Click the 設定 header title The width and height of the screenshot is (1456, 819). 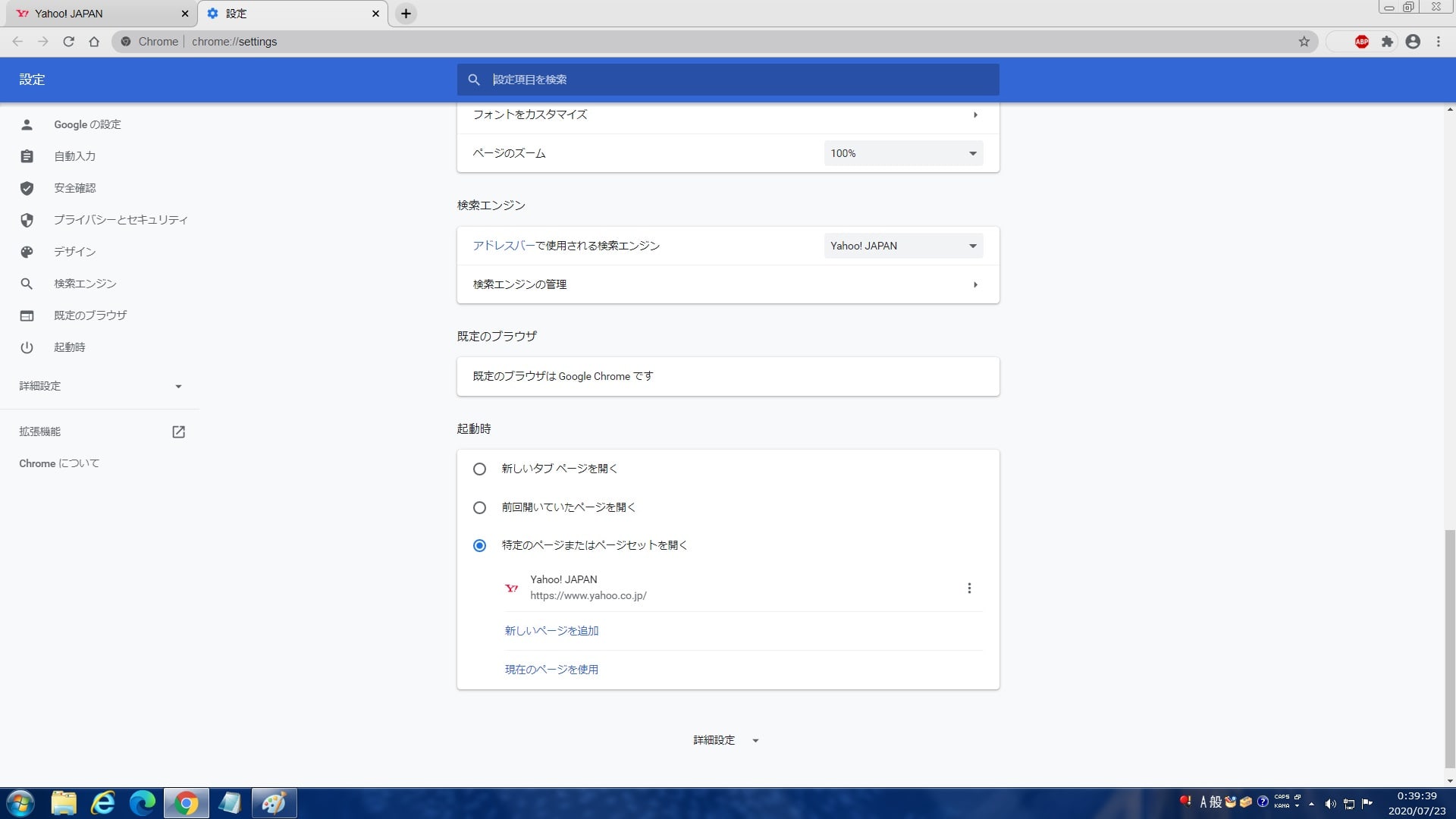coord(32,80)
